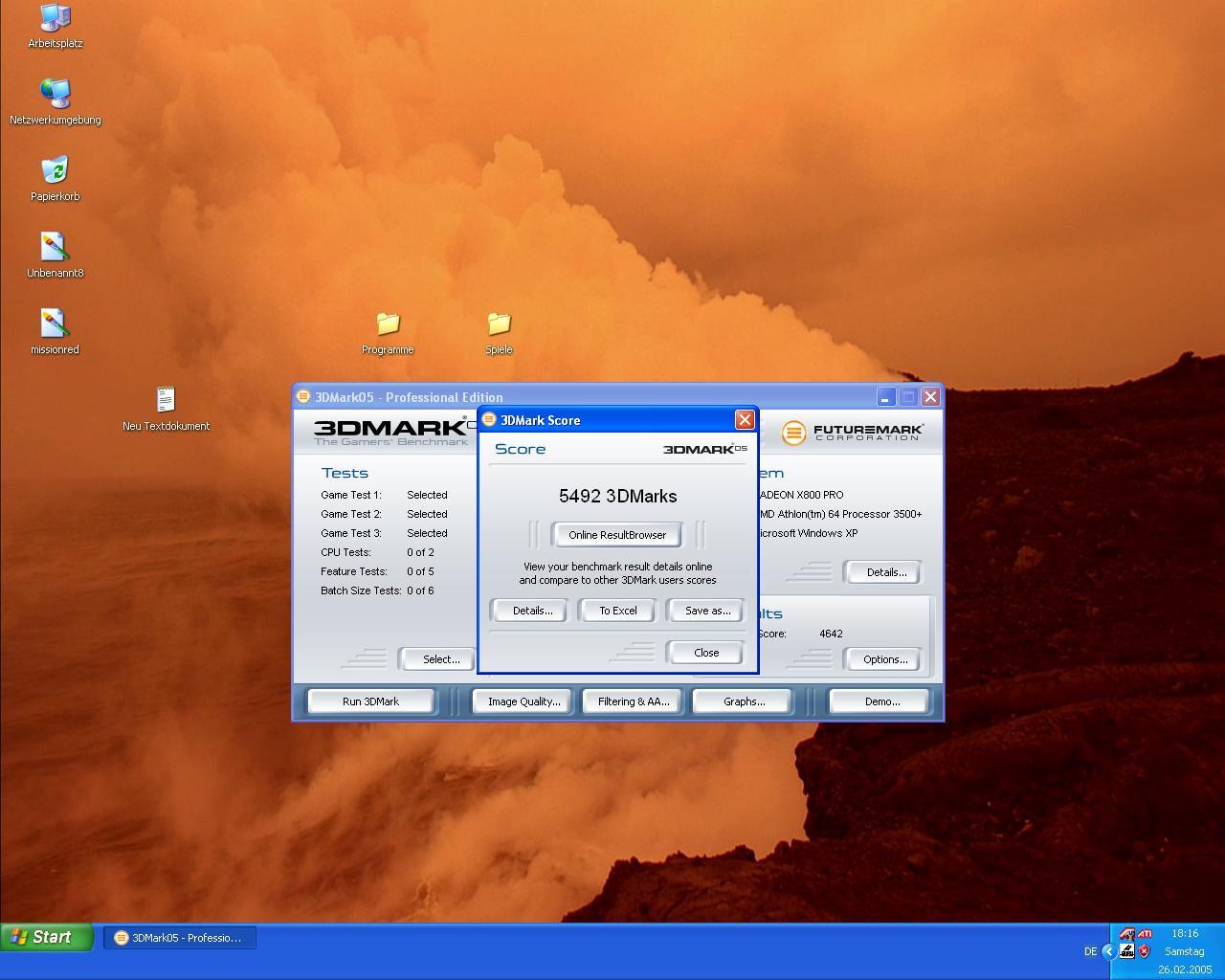Open Image Quality... in the main window
Screen dimensions: 1225x980
(523, 702)
